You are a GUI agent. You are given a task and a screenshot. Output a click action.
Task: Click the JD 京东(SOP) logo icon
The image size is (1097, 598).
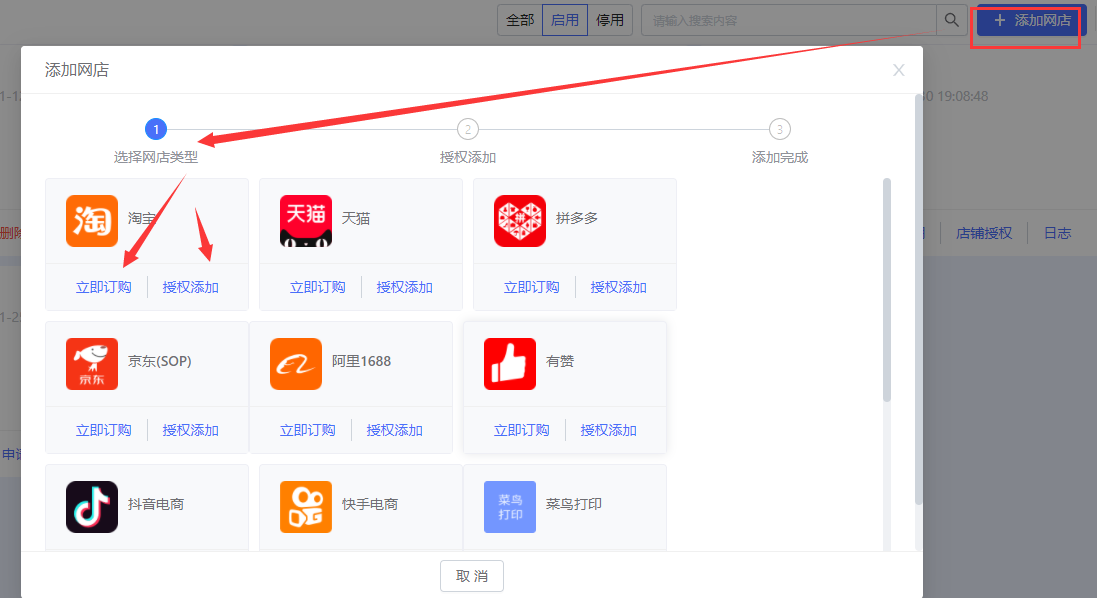[92, 364]
